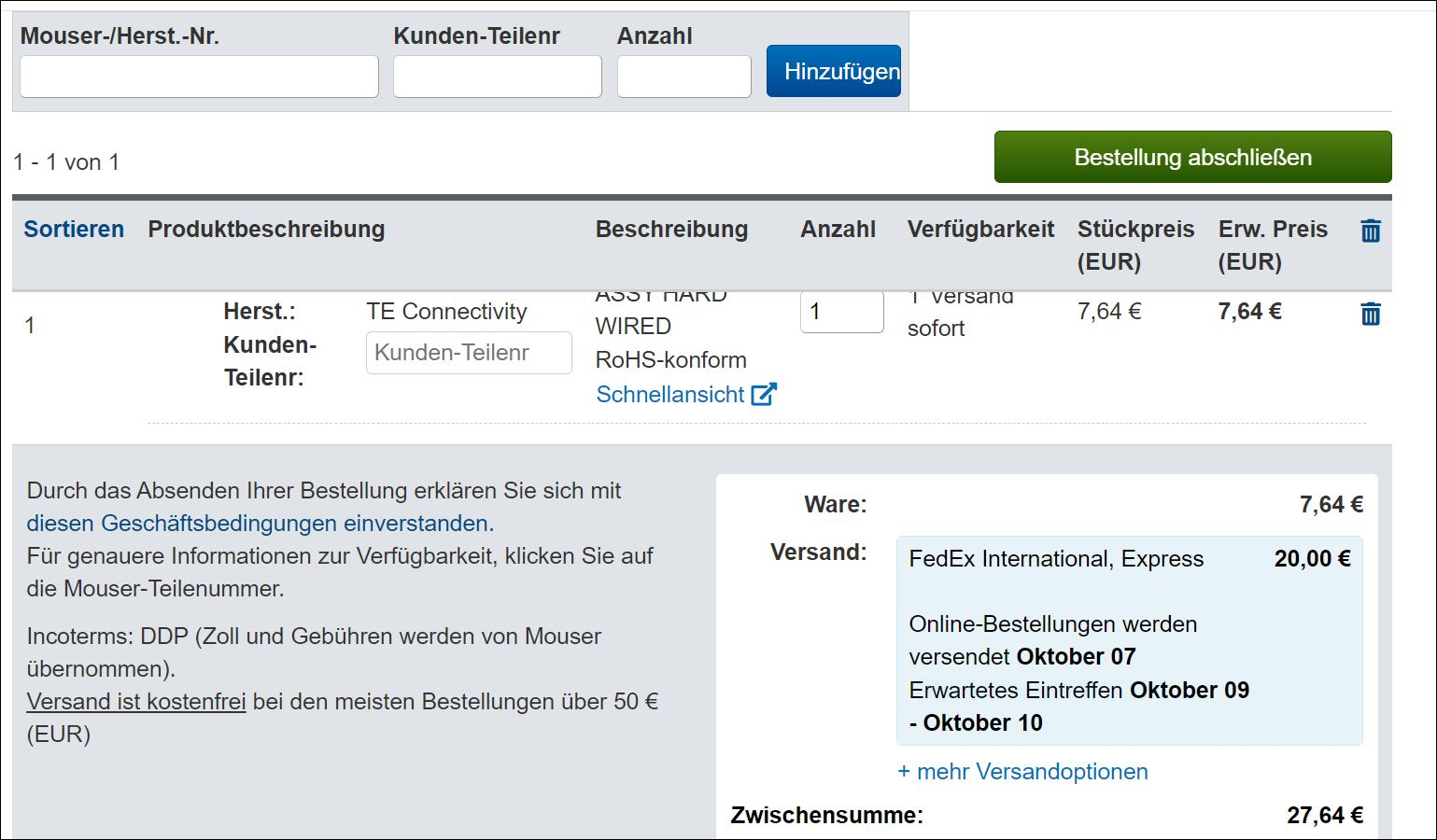The height and width of the screenshot is (840, 1437).
Task: Open the diesen Geschäftsbedingungen einverstanden link
Action: tap(261, 524)
